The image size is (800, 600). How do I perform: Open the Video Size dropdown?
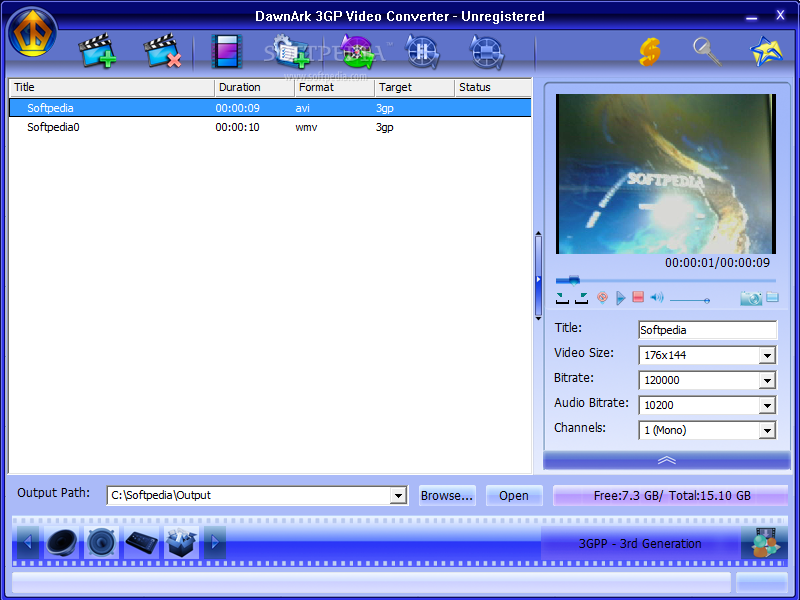click(x=767, y=355)
